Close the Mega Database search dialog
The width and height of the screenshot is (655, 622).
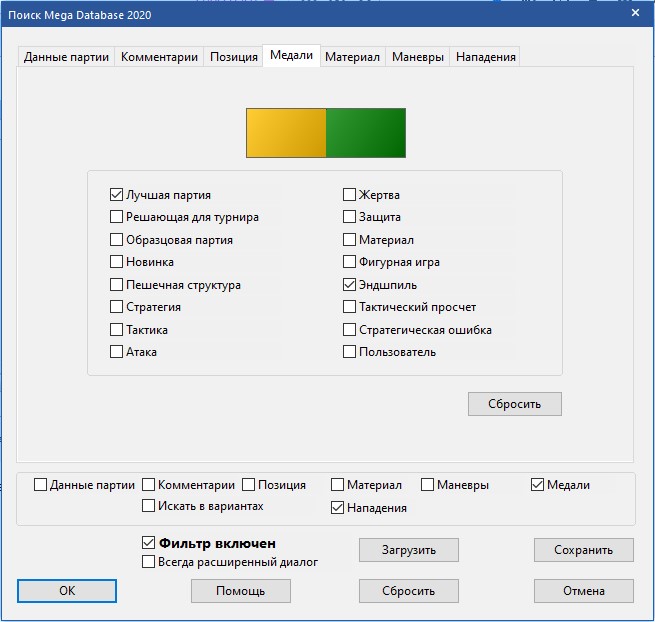[x=635, y=13]
